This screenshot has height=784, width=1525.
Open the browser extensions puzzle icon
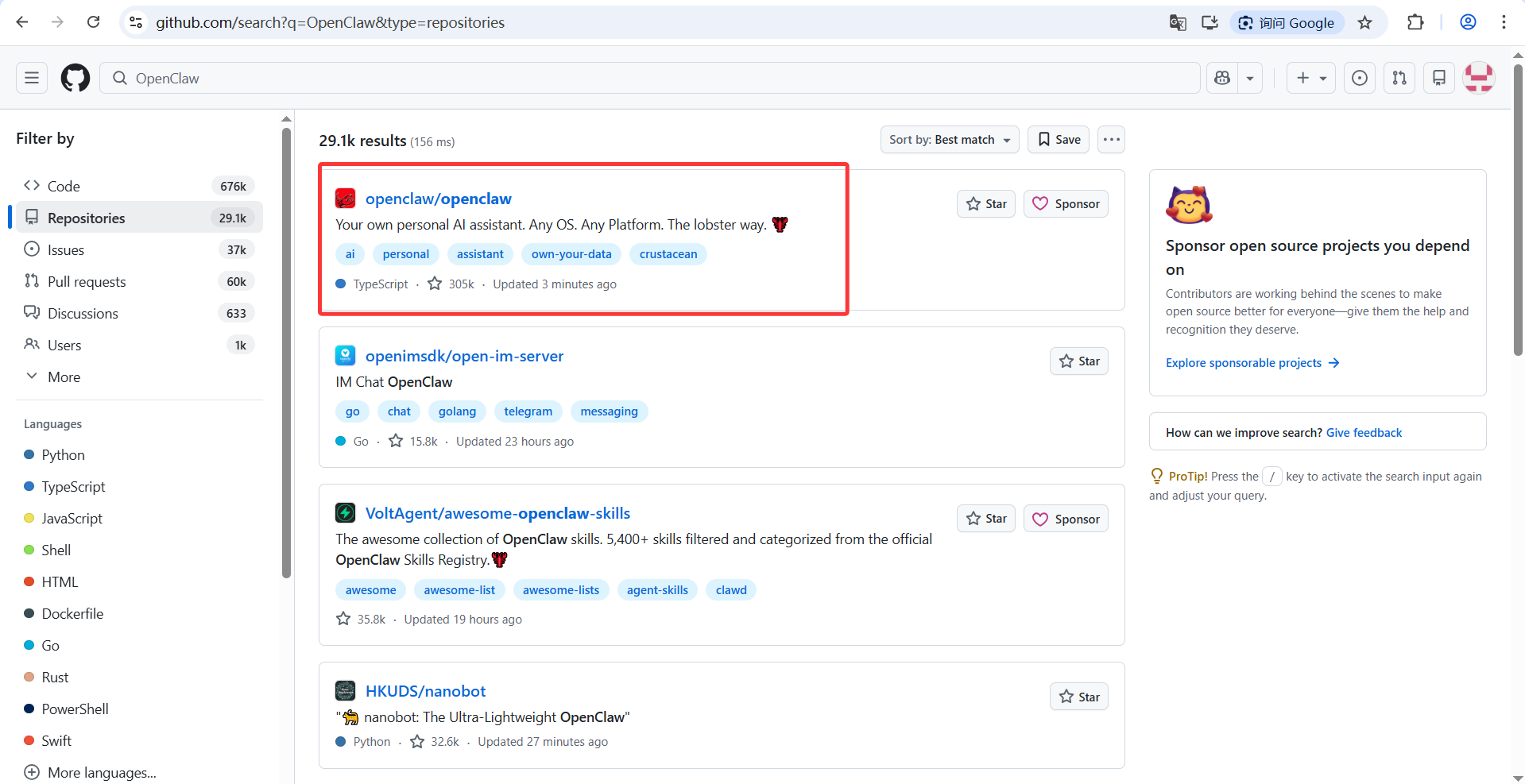click(x=1415, y=22)
